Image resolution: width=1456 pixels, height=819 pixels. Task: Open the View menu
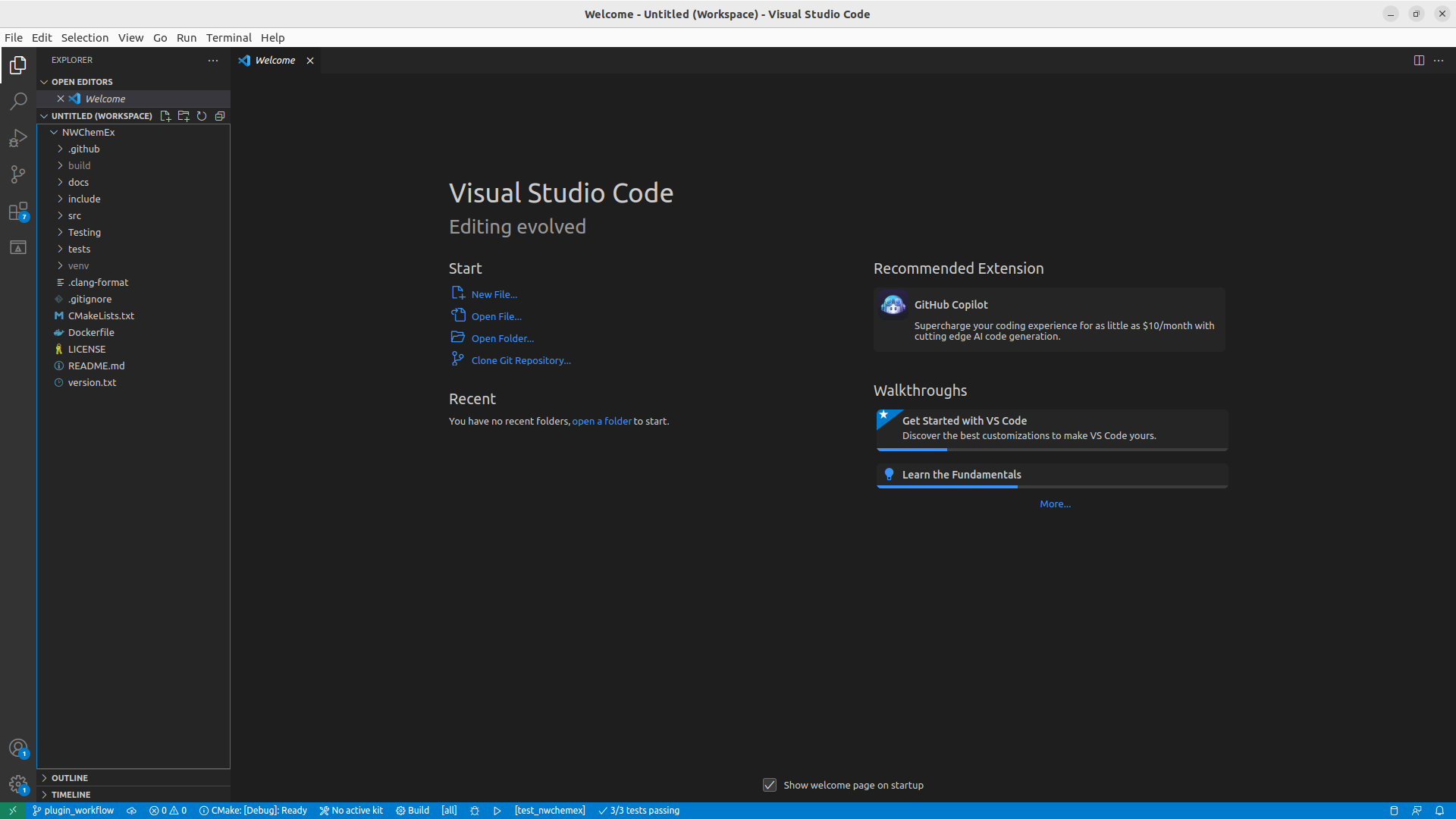130,38
